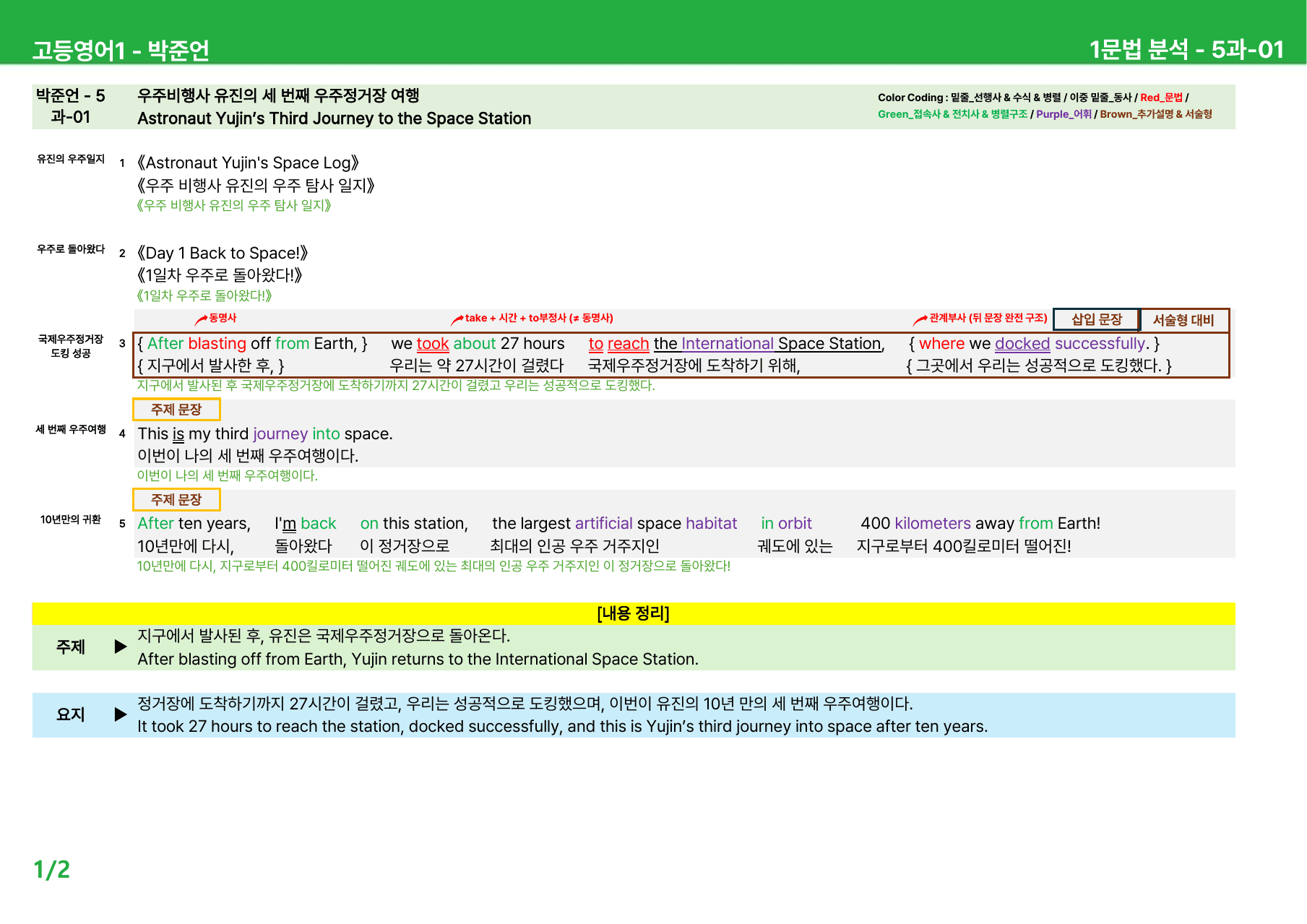Image resolution: width=1307 pixels, height=924 pixels.
Task: Click the sentence number 5
Action: coord(122,524)
